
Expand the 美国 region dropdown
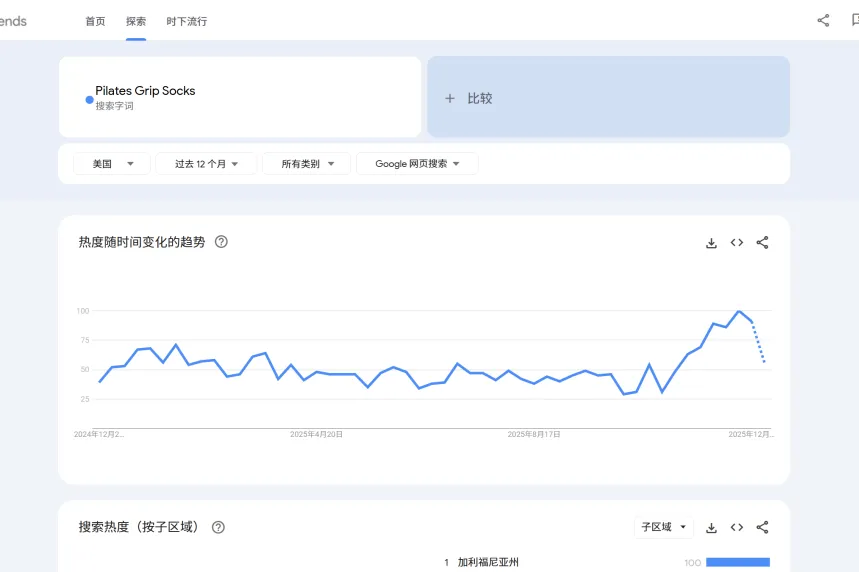click(112, 164)
